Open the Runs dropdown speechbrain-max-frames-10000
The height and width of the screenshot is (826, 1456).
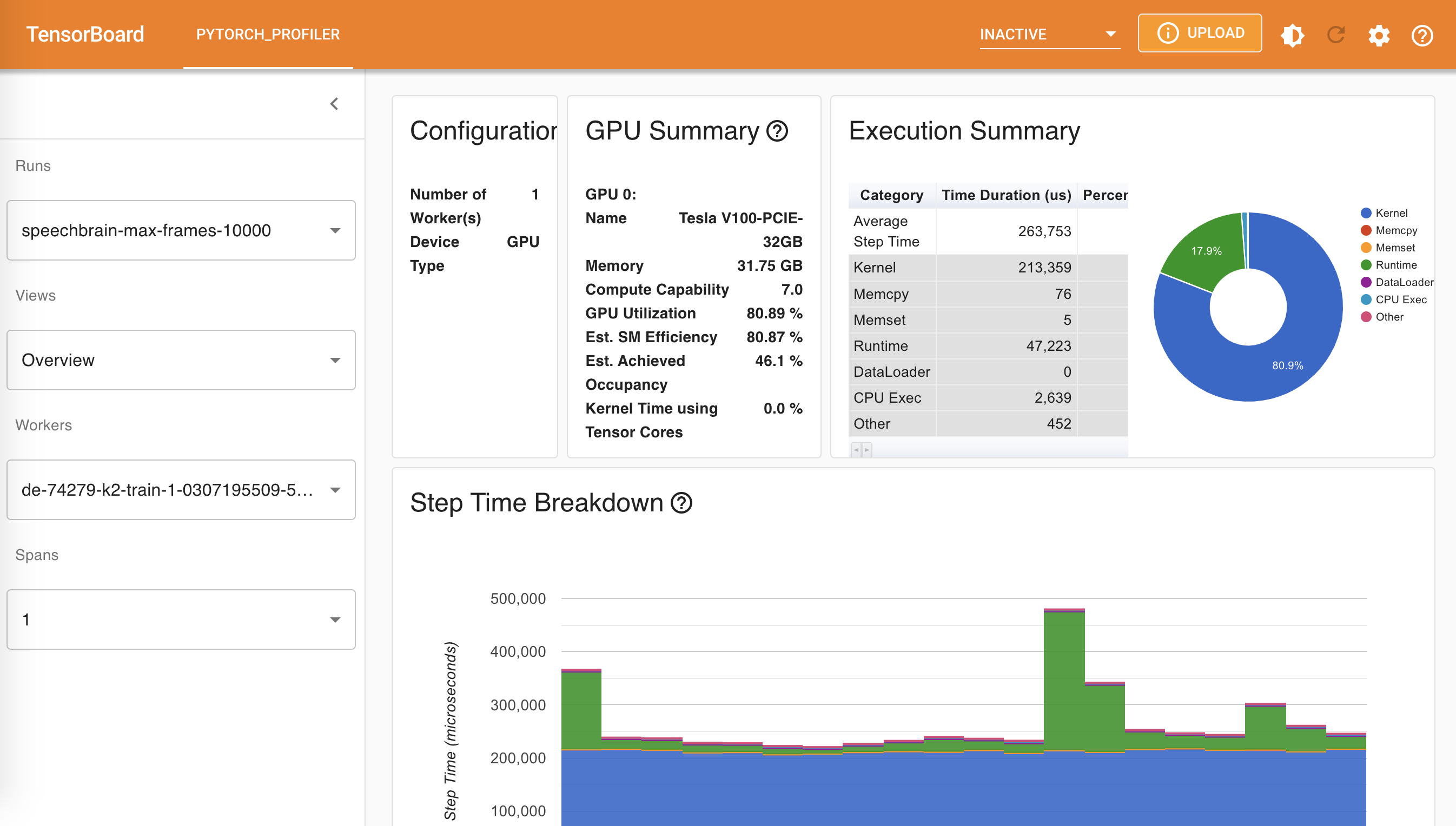(181, 230)
